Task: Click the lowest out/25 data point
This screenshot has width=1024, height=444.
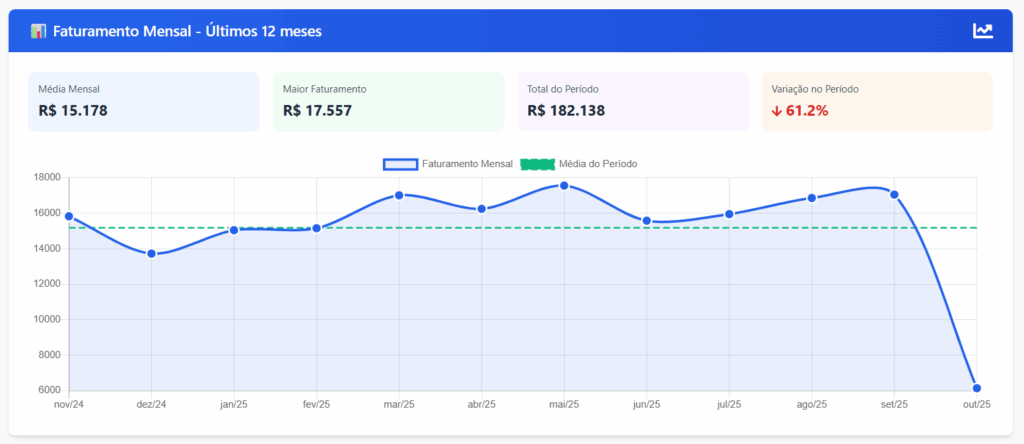Action: tap(977, 388)
